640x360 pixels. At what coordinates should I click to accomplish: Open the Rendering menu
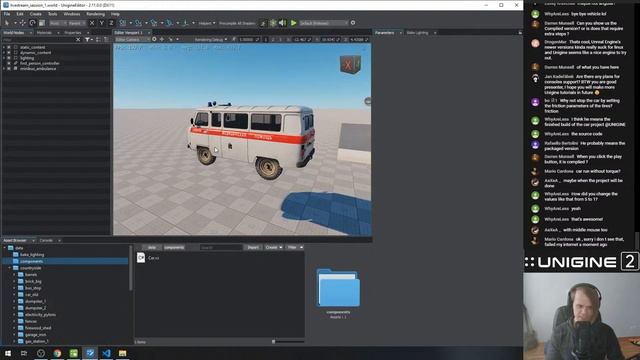[96, 14]
